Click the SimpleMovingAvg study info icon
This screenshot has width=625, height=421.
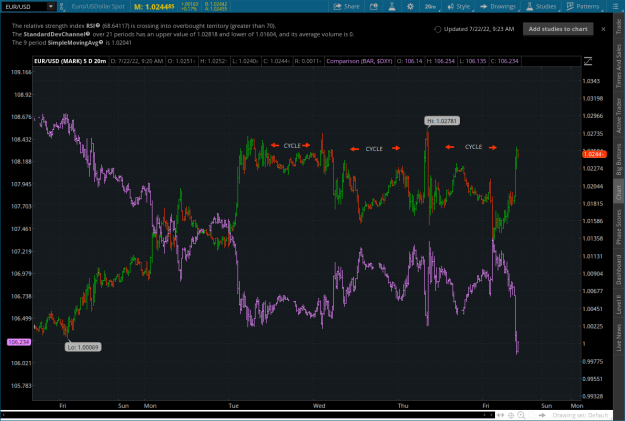[101, 42]
